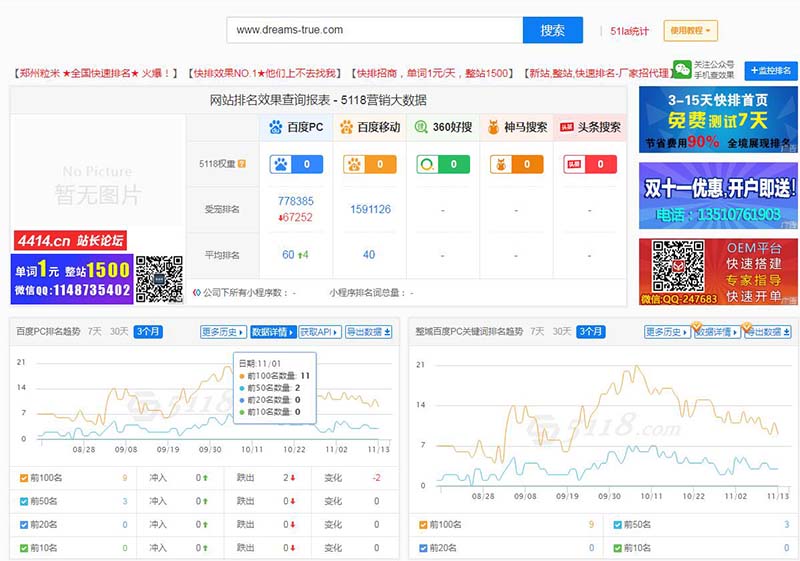Open the 使用教程 dropdown
Viewport: 800px width, 561px height.
pyautogui.click(x=690, y=31)
